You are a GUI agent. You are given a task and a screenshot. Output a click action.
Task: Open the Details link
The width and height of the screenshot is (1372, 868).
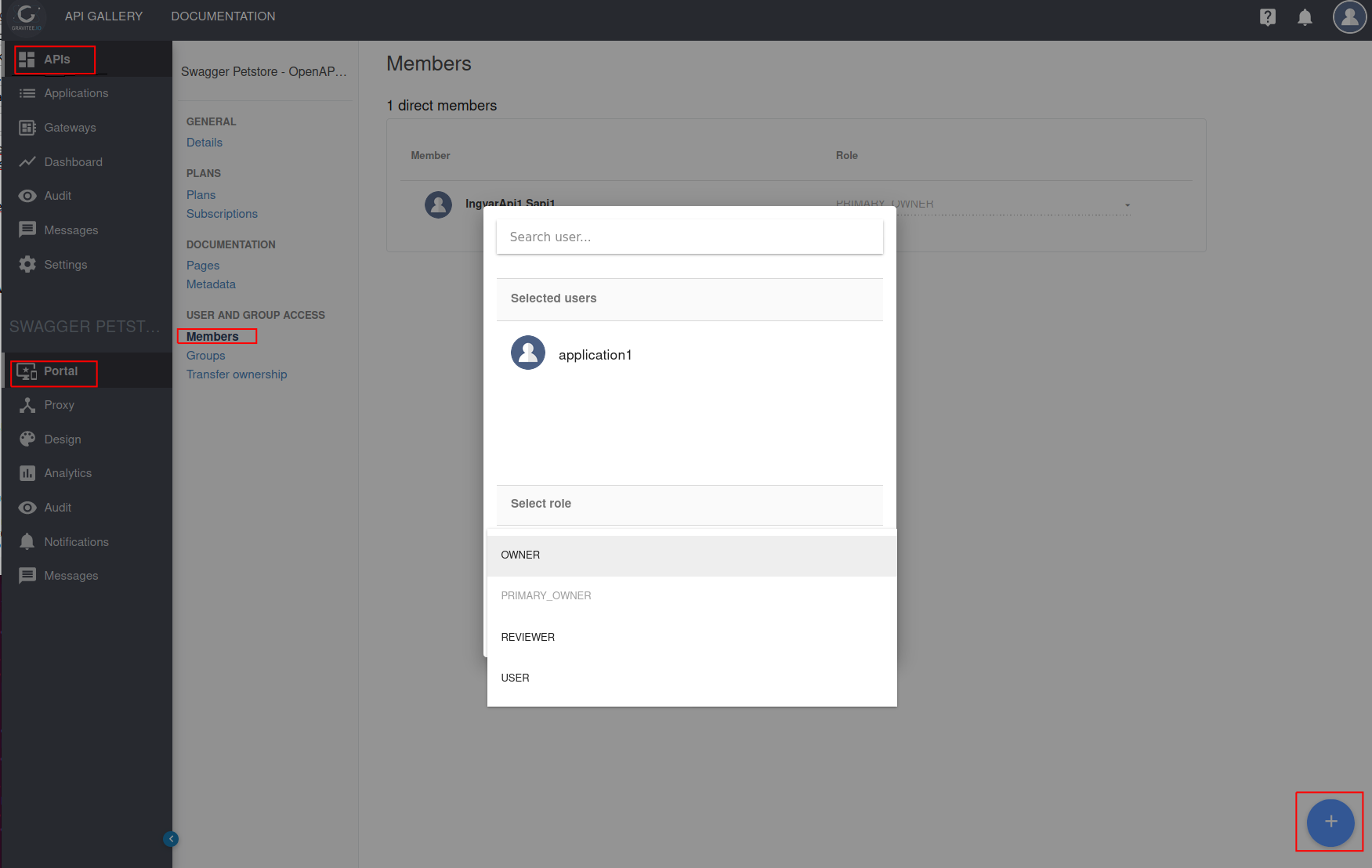pos(205,143)
